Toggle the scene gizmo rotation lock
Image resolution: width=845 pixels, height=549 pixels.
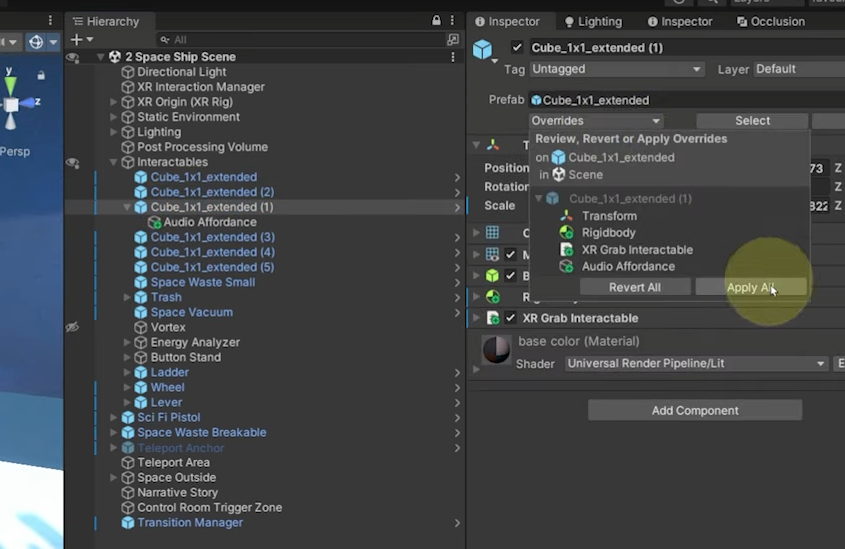coord(41,75)
